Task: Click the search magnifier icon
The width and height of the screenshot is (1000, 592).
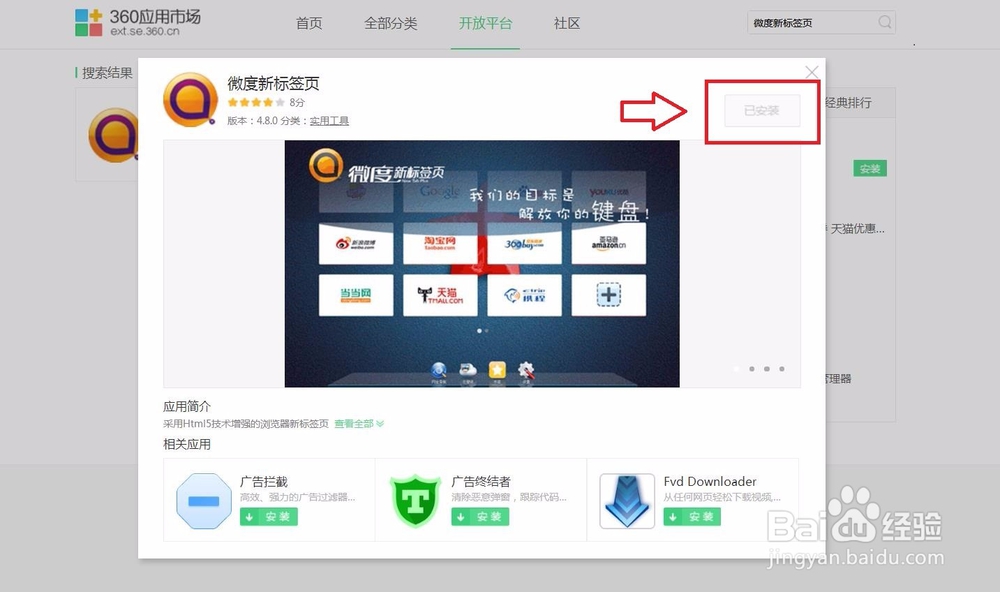Action: (885, 22)
